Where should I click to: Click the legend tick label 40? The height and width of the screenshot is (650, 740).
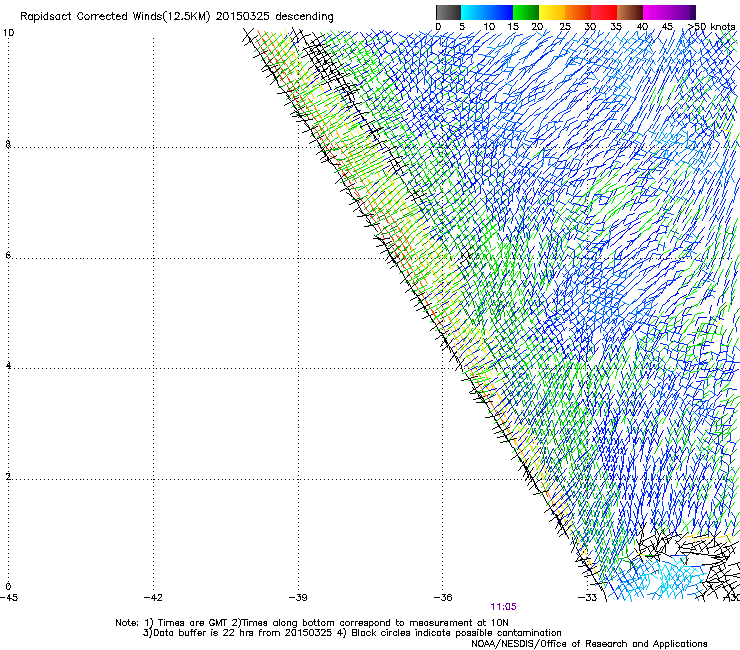pos(642,27)
